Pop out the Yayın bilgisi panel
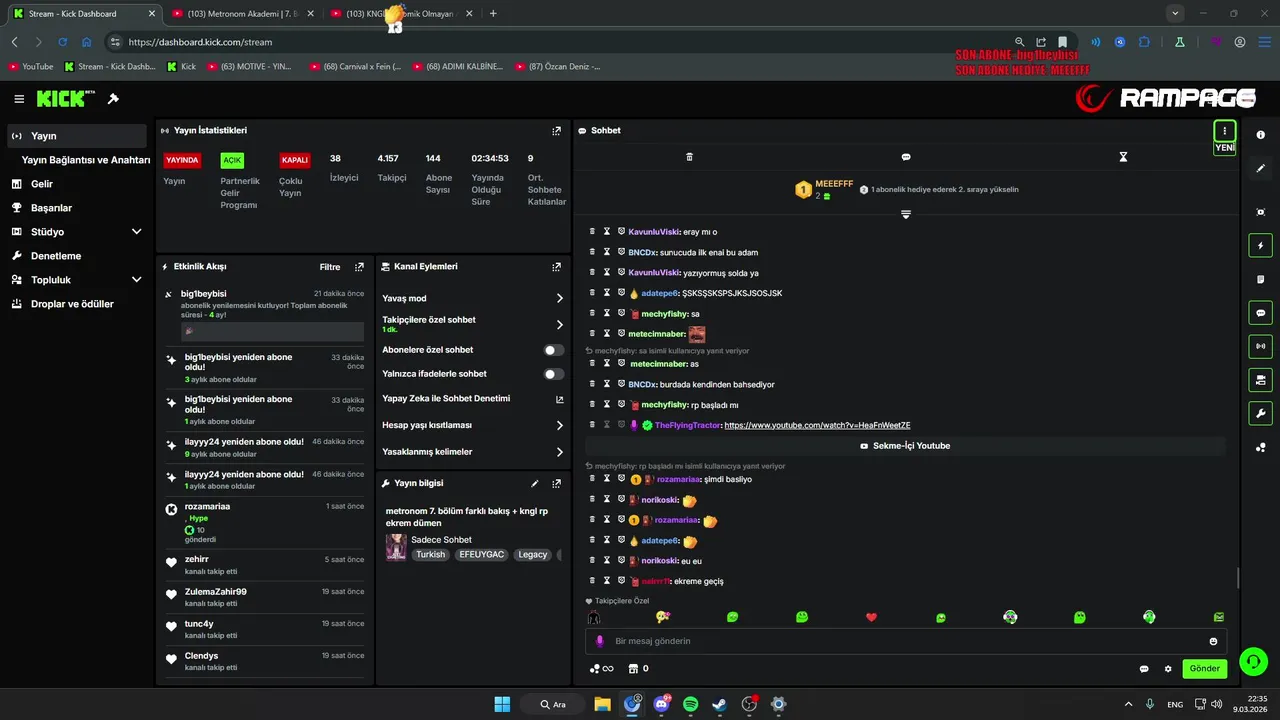This screenshot has width=1280, height=720. pyautogui.click(x=557, y=483)
